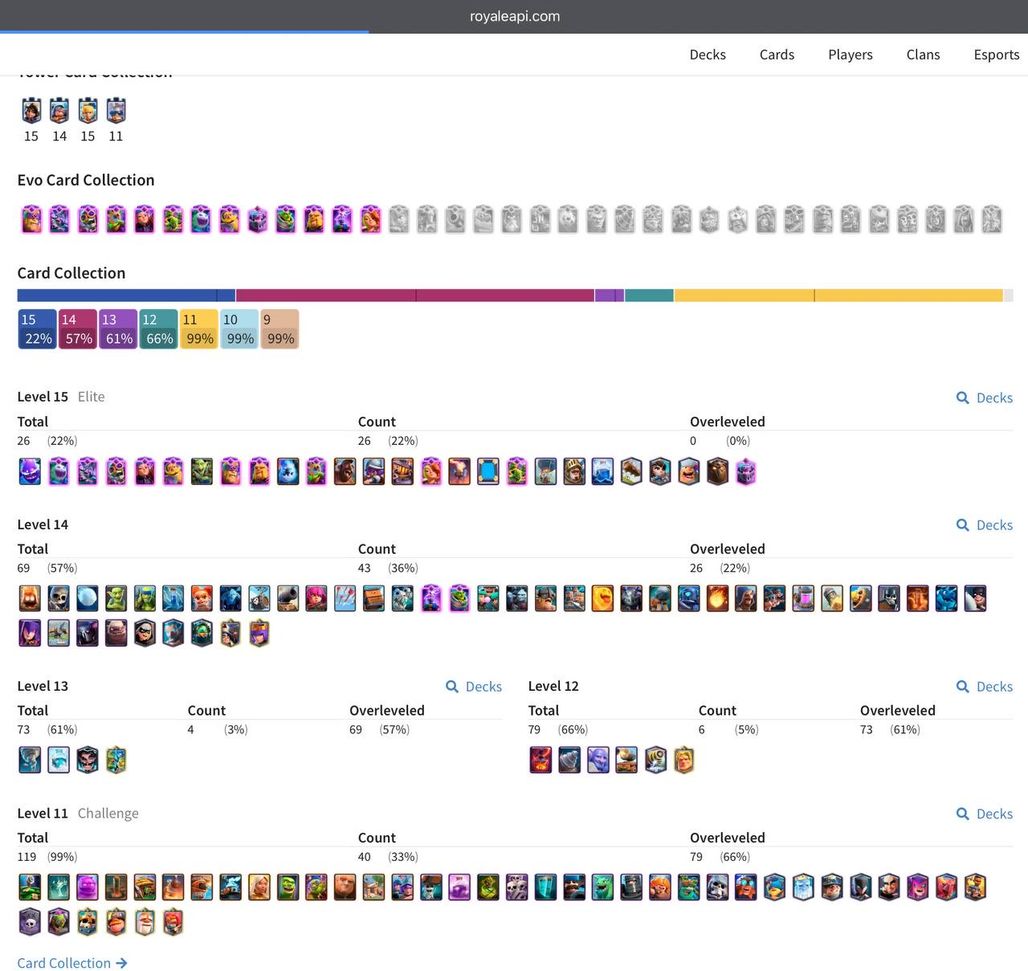Open the purple Witch card in Level 14
This screenshot has width=1028, height=971.
point(30,633)
